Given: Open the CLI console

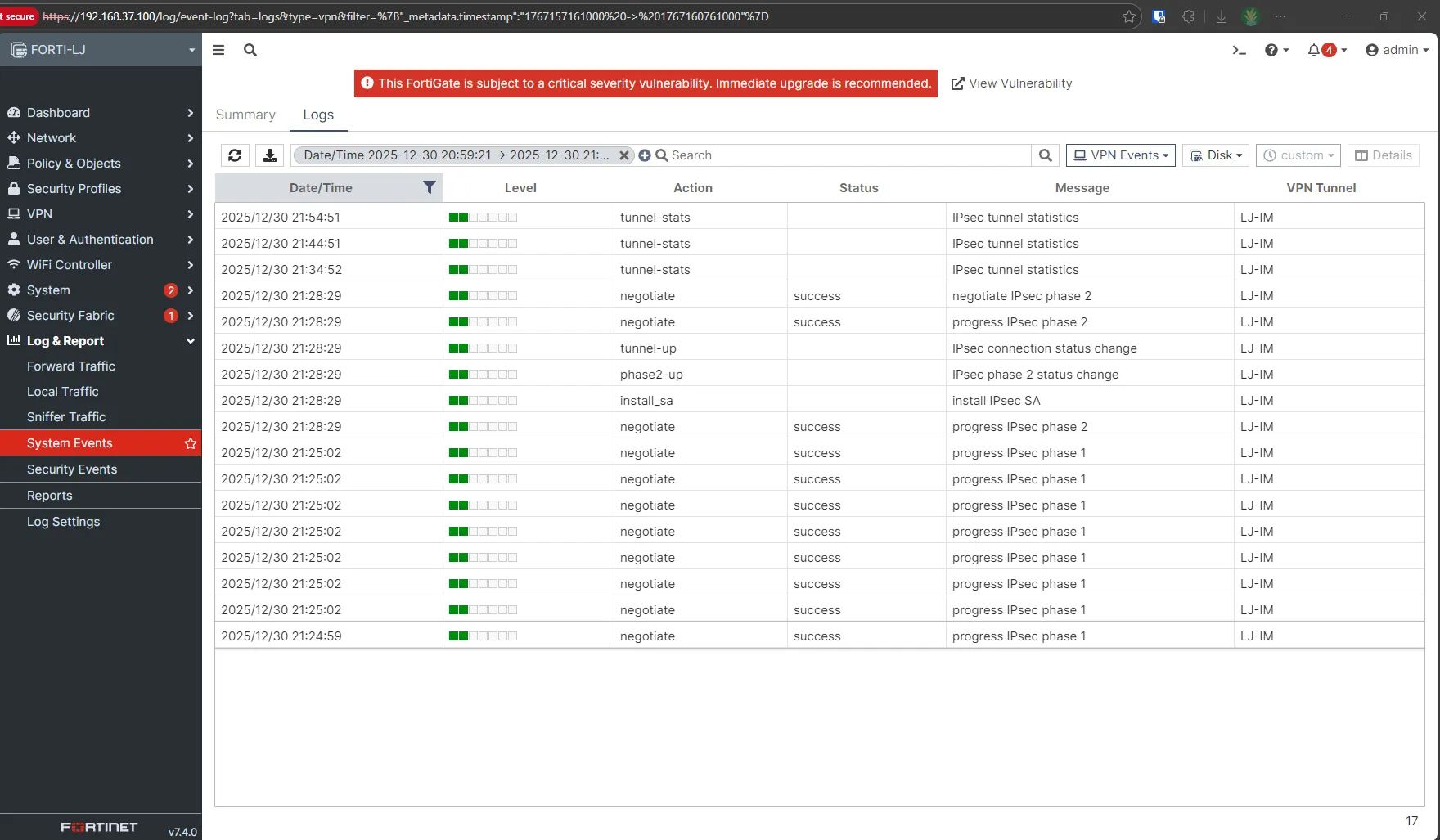Looking at the screenshot, I should pos(1239,50).
